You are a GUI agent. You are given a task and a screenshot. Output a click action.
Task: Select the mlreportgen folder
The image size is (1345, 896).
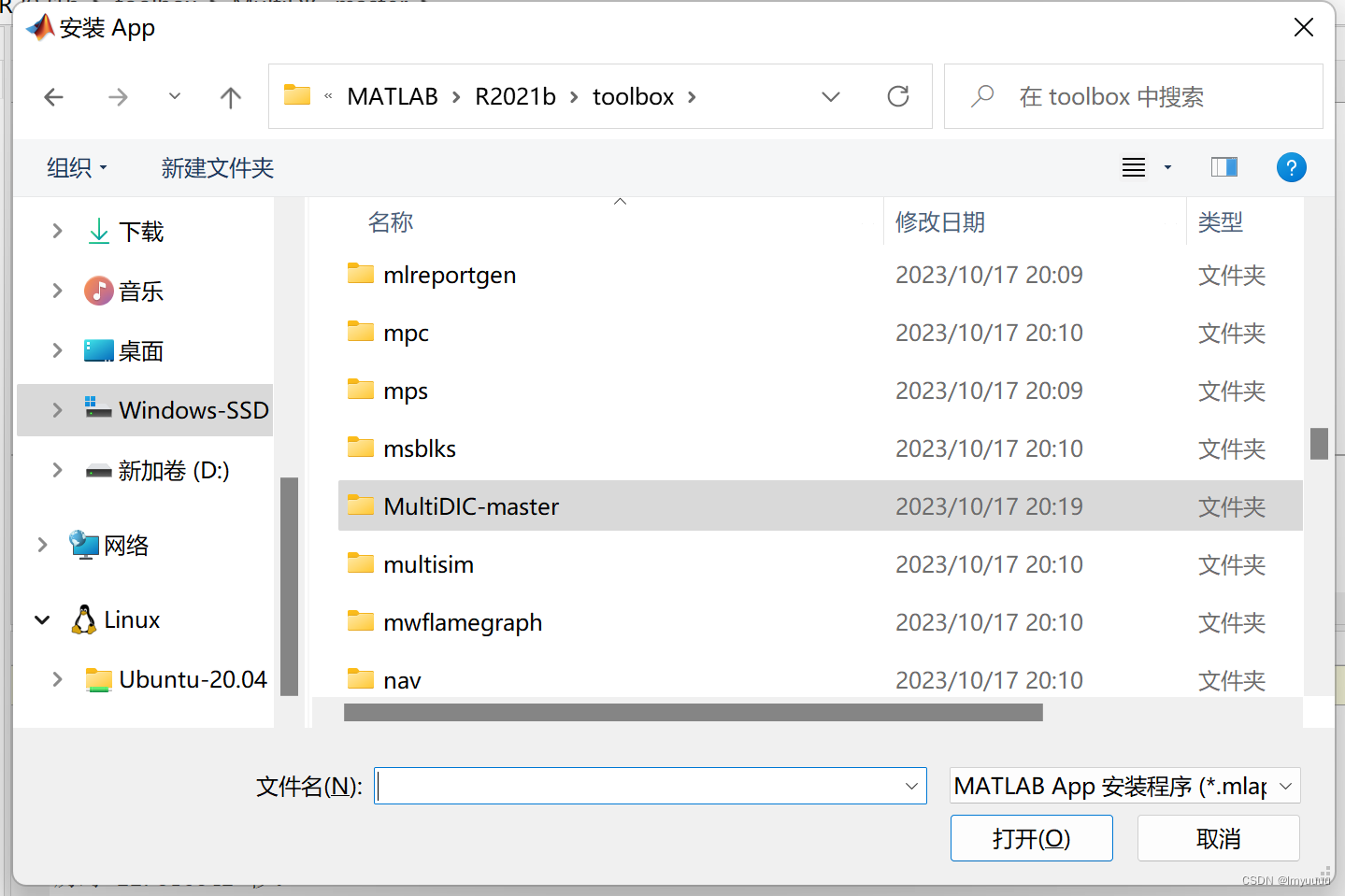point(820,275)
